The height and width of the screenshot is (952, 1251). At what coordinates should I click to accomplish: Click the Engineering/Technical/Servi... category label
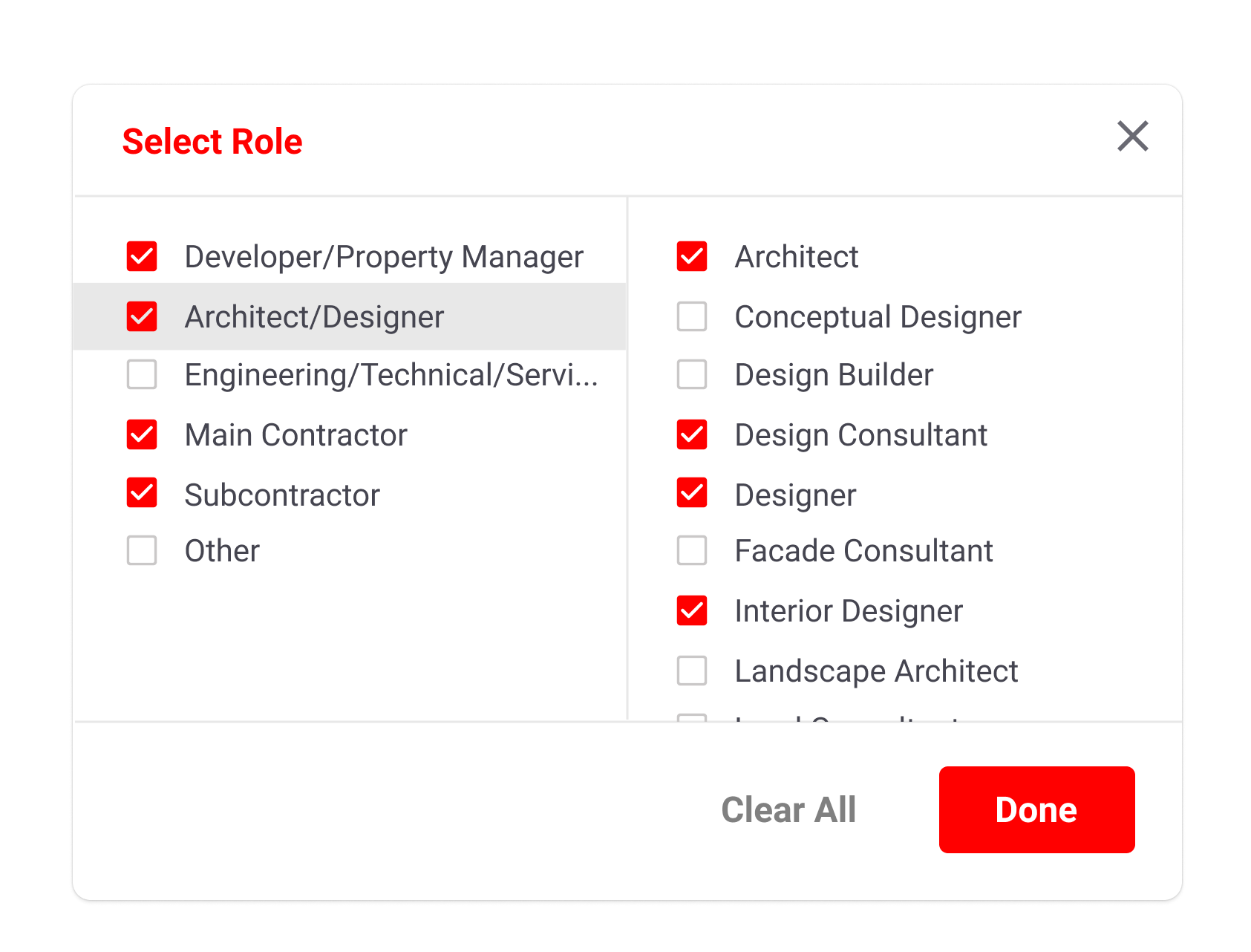click(391, 375)
